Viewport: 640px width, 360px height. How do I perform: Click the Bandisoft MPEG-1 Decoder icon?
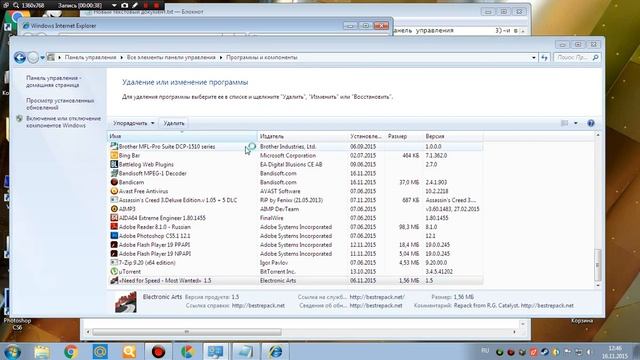pyautogui.click(x=114, y=173)
